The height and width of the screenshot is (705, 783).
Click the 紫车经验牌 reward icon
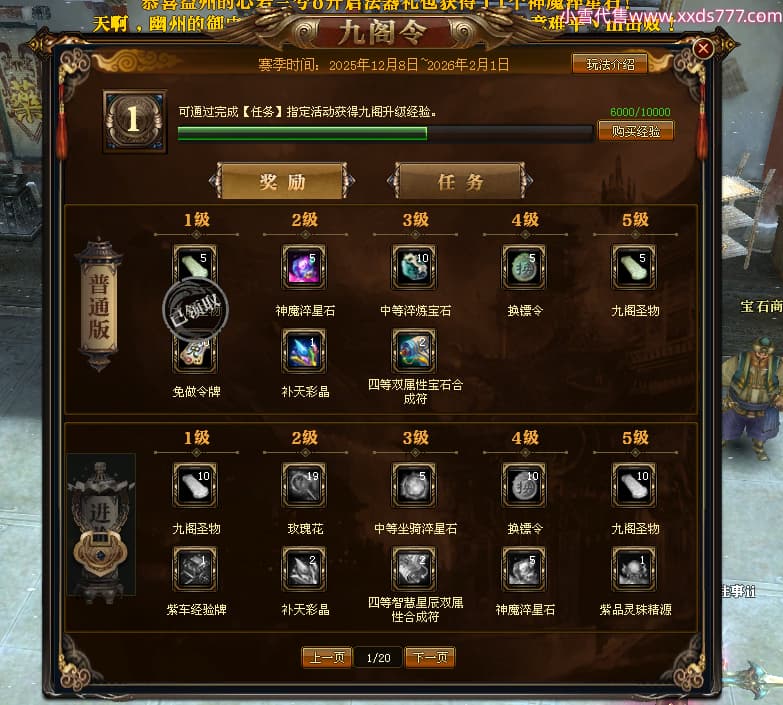pos(195,569)
